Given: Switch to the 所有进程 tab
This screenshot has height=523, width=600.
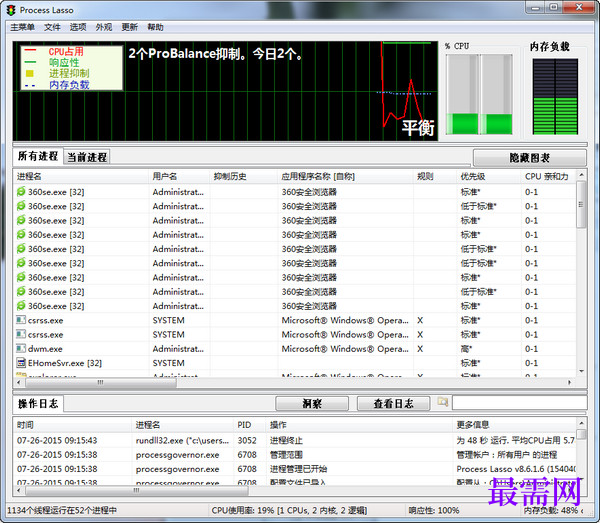Looking at the screenshot, I should pos(38,156).
